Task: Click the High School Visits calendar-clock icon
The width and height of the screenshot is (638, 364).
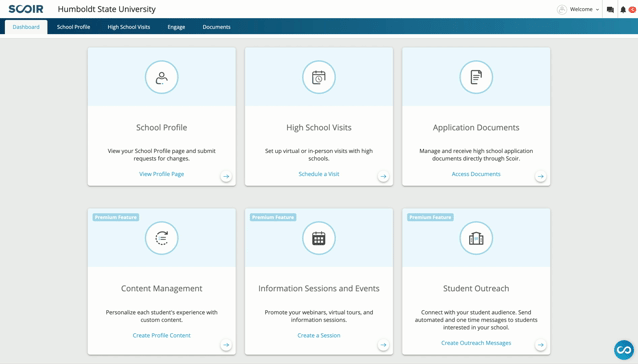Action: [x=319, y=77]
